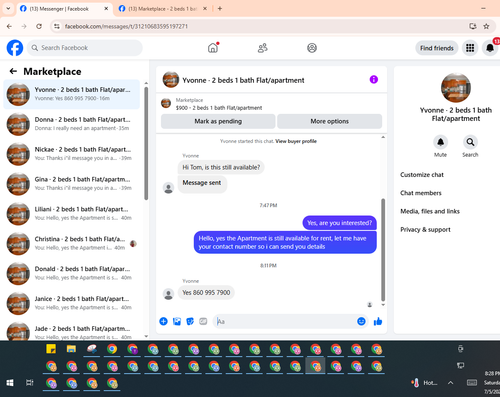
Task: Open the Profile icon in top navigation
Action: pyautogui.click(x=312, y=48)
